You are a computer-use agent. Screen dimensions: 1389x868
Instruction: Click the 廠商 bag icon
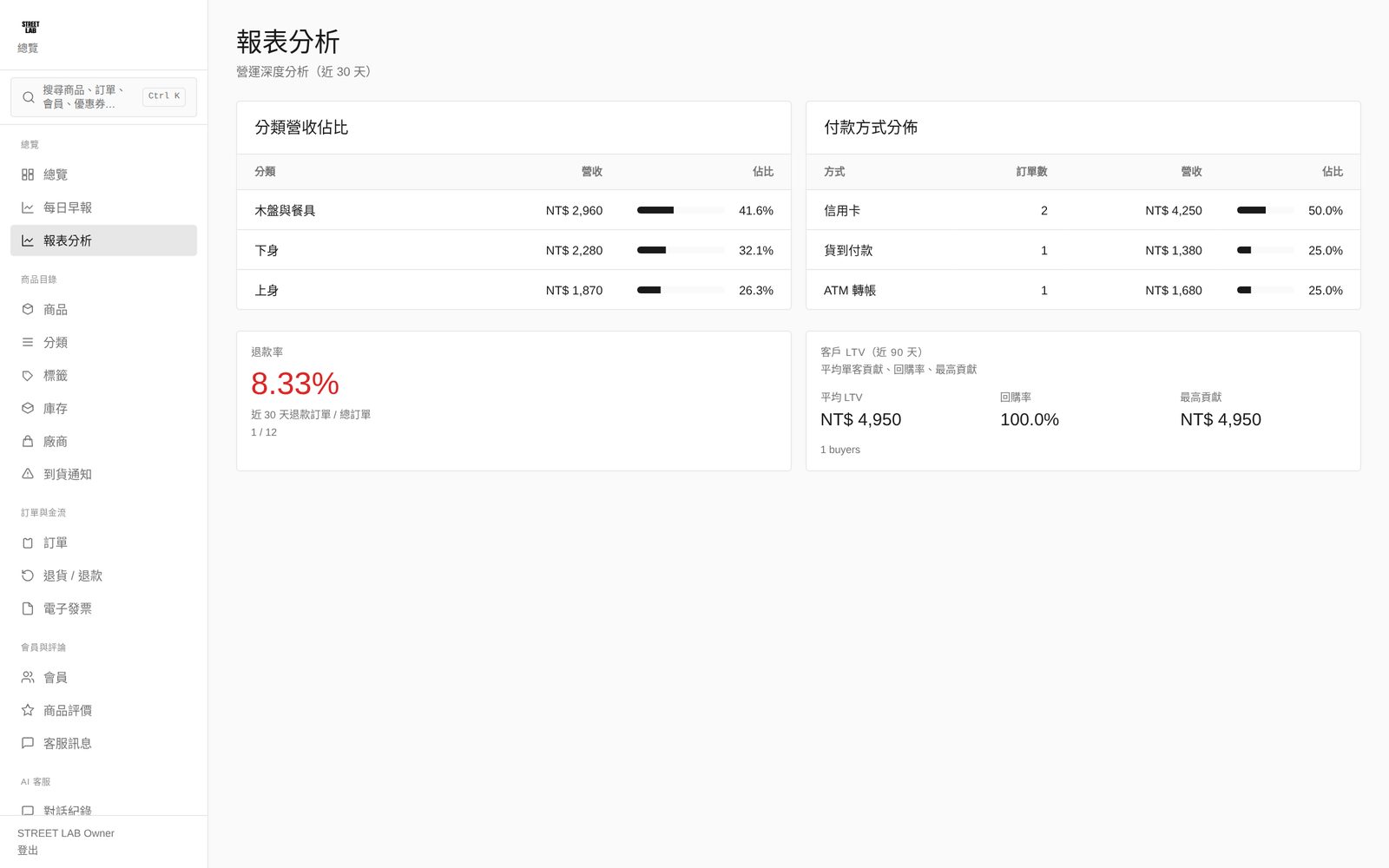[x=28, y=441]
